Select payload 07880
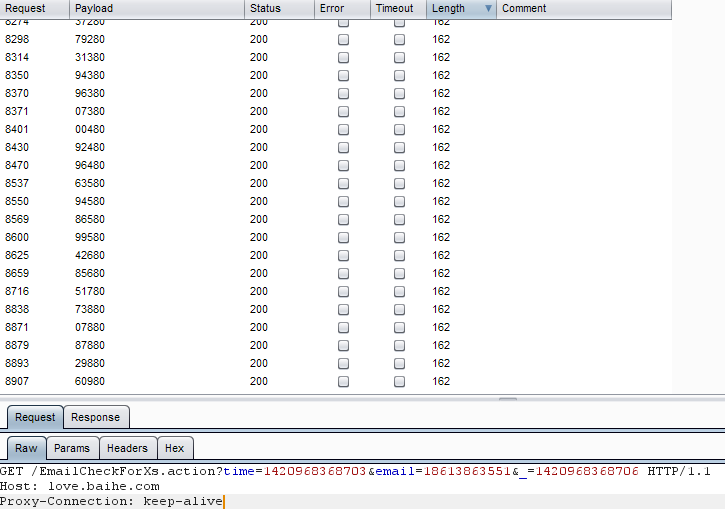This screenshot has height=511, width=725. [90, 328]
